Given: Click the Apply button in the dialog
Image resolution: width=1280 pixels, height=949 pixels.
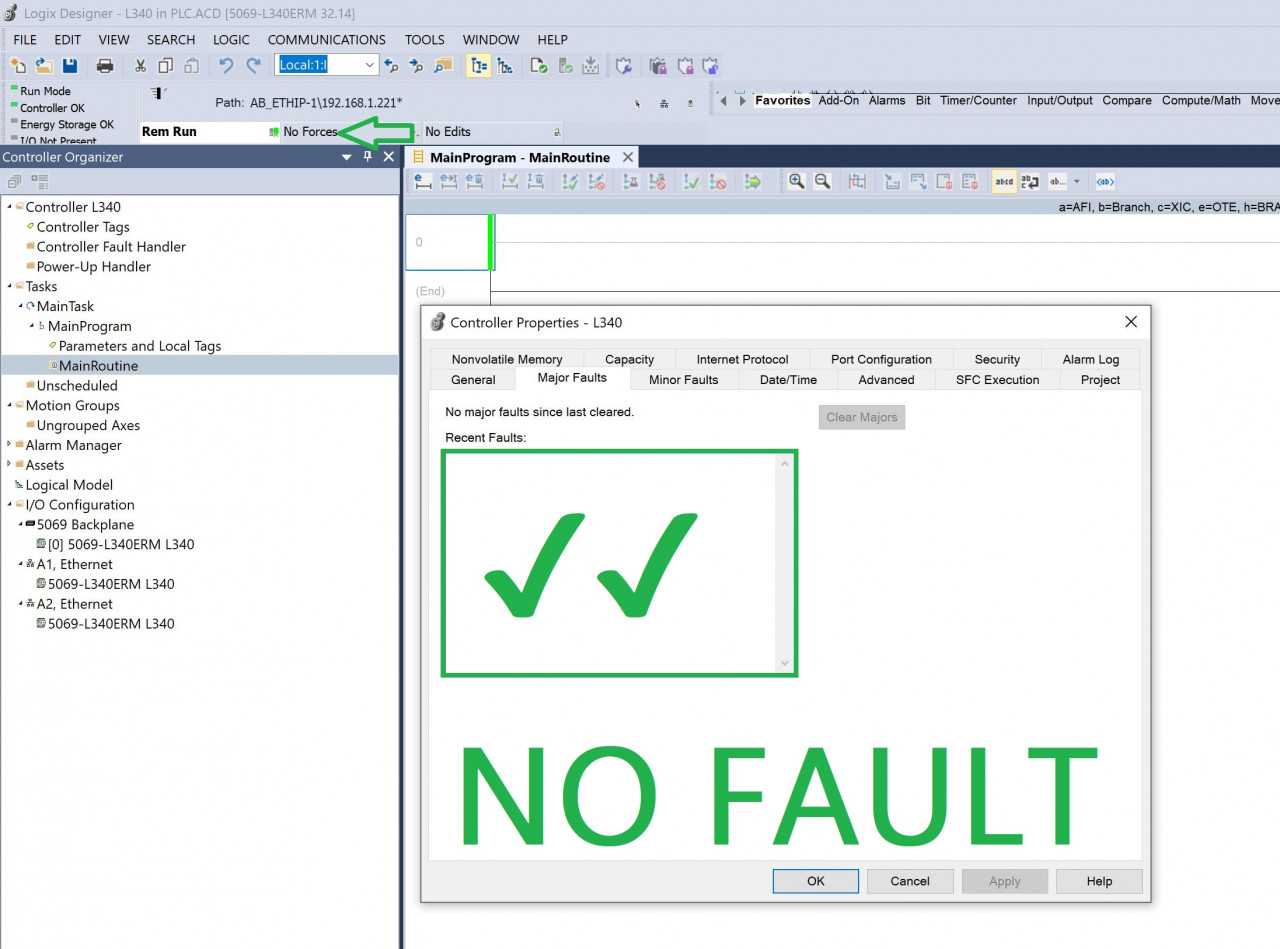Looking at the screenshot, I should (x=1005, y=881).
